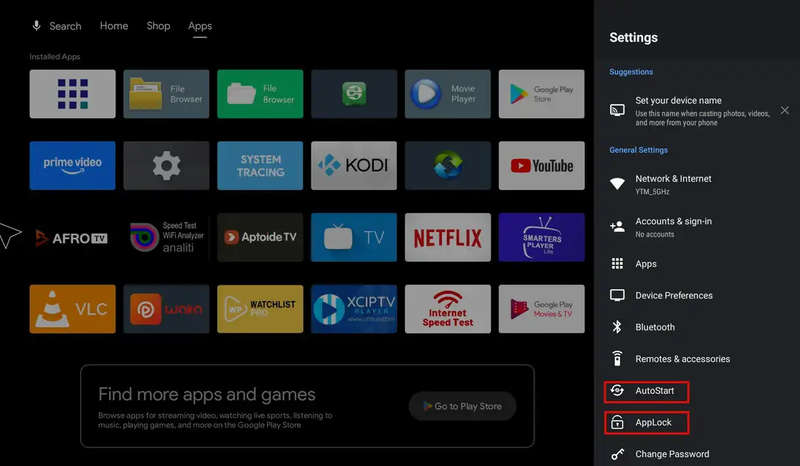Viewport: 800px width, 466px height.
Task: Open Network & Internet settings
Action: [697, 184]
